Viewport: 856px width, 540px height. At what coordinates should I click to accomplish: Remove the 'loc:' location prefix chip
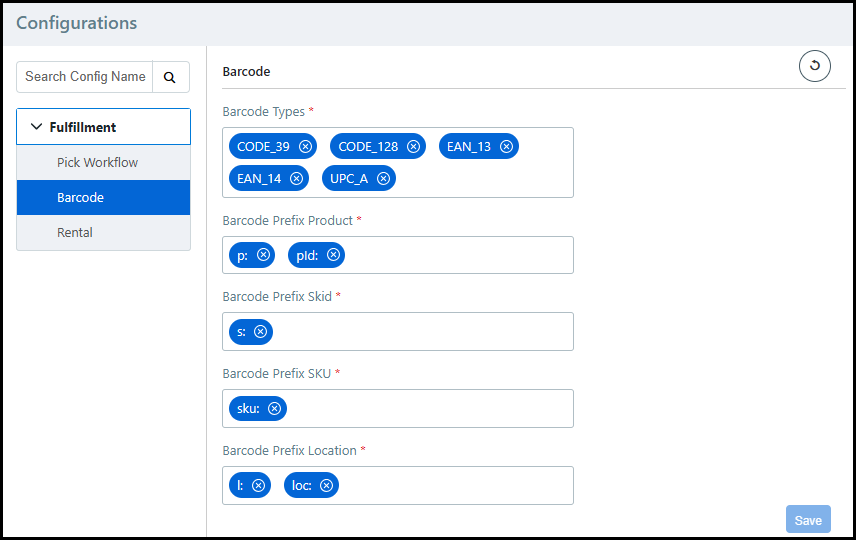(x=327, y=486)
